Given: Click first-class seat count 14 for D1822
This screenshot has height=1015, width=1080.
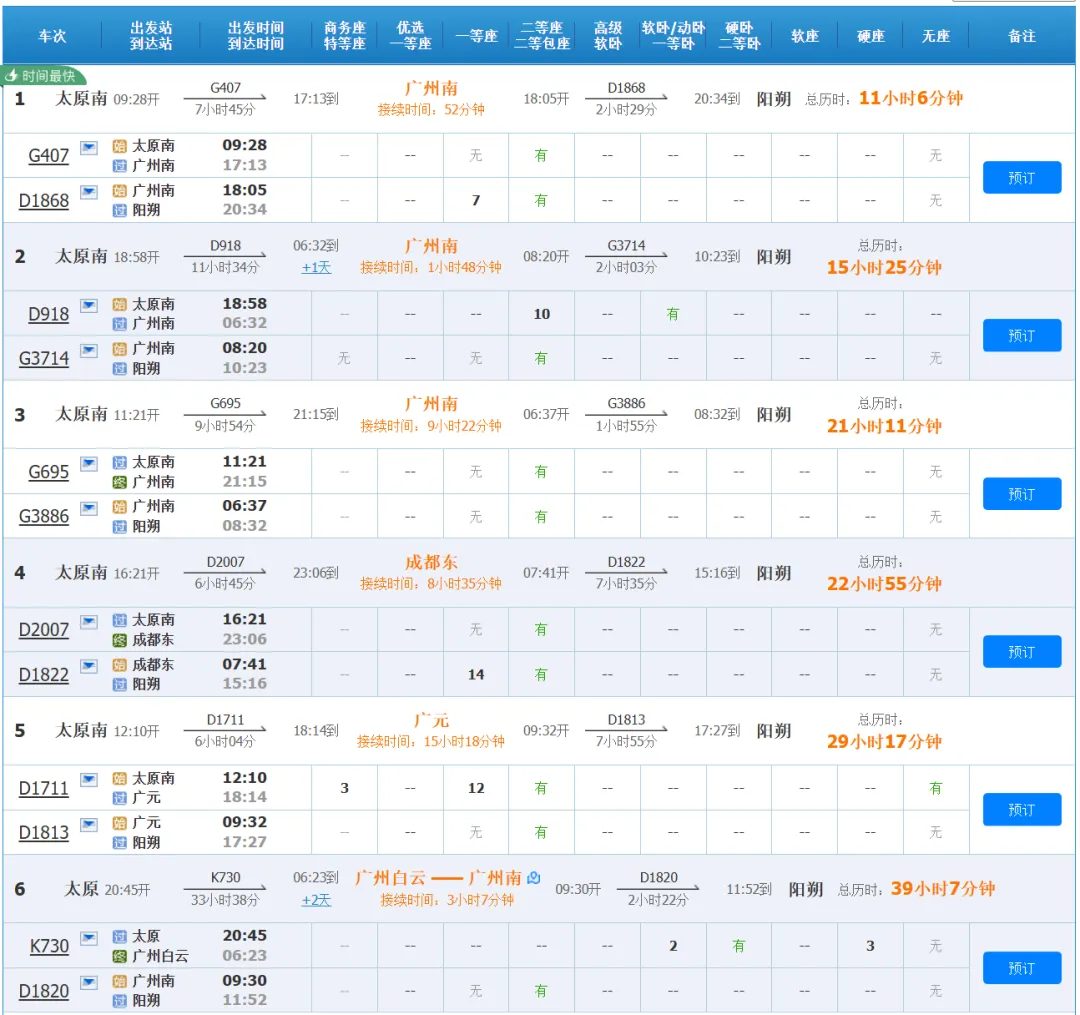Looking at the screenshot, I should point(476,675).
